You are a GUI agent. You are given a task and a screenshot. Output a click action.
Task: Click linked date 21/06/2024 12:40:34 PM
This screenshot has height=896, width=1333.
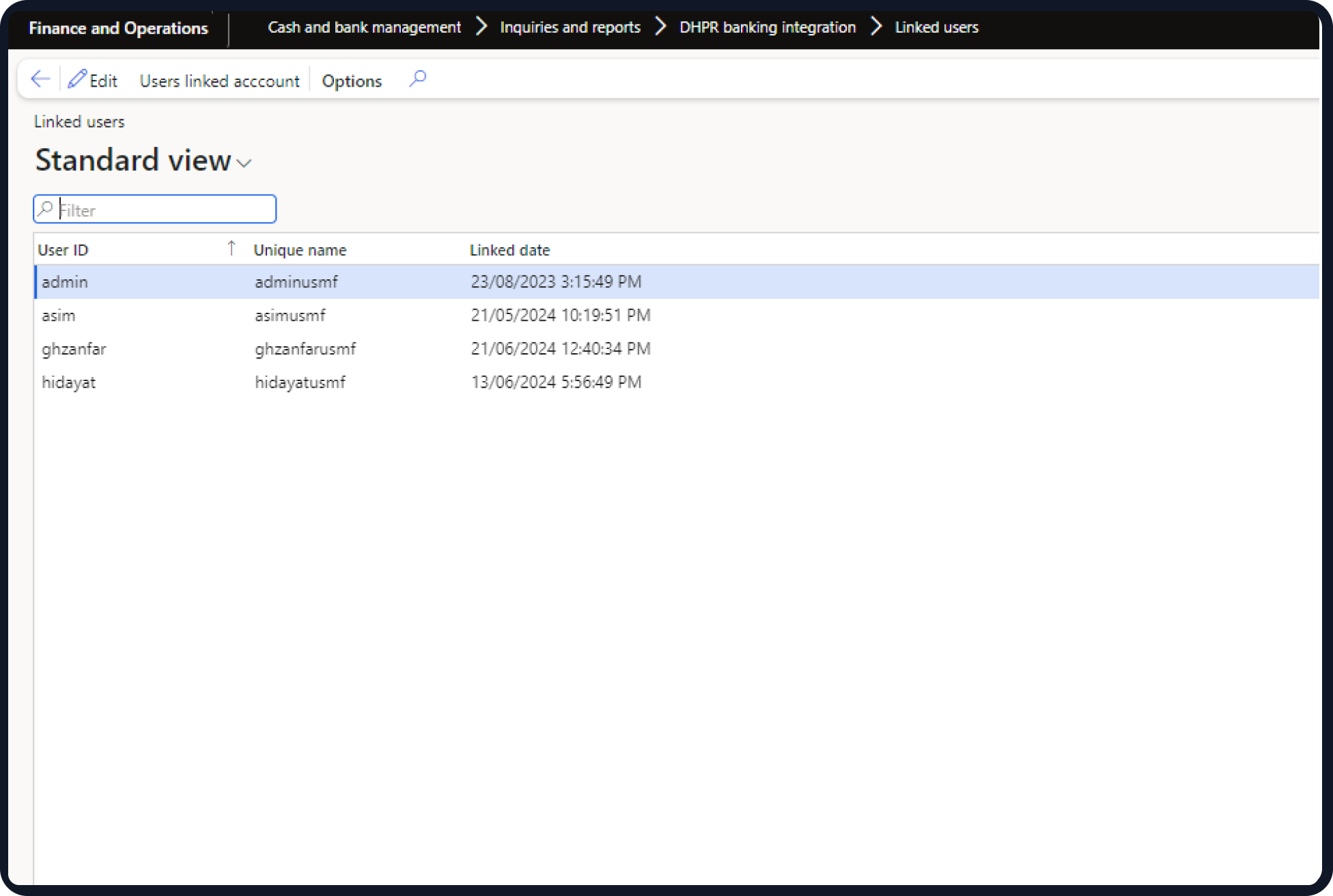(x=561, y=348)
